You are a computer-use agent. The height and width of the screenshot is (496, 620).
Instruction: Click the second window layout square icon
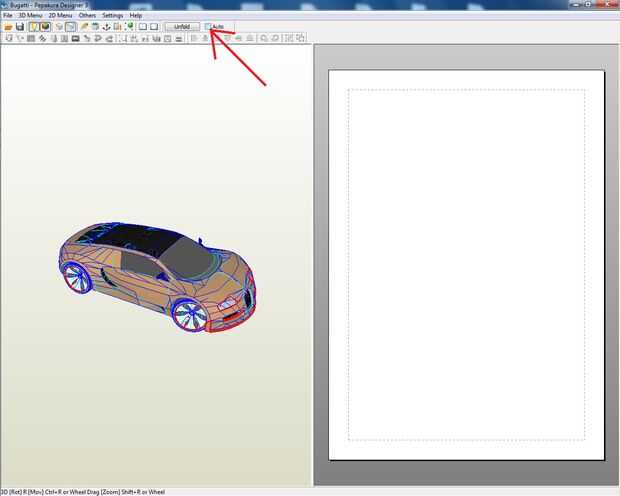[x=154, y=27]
